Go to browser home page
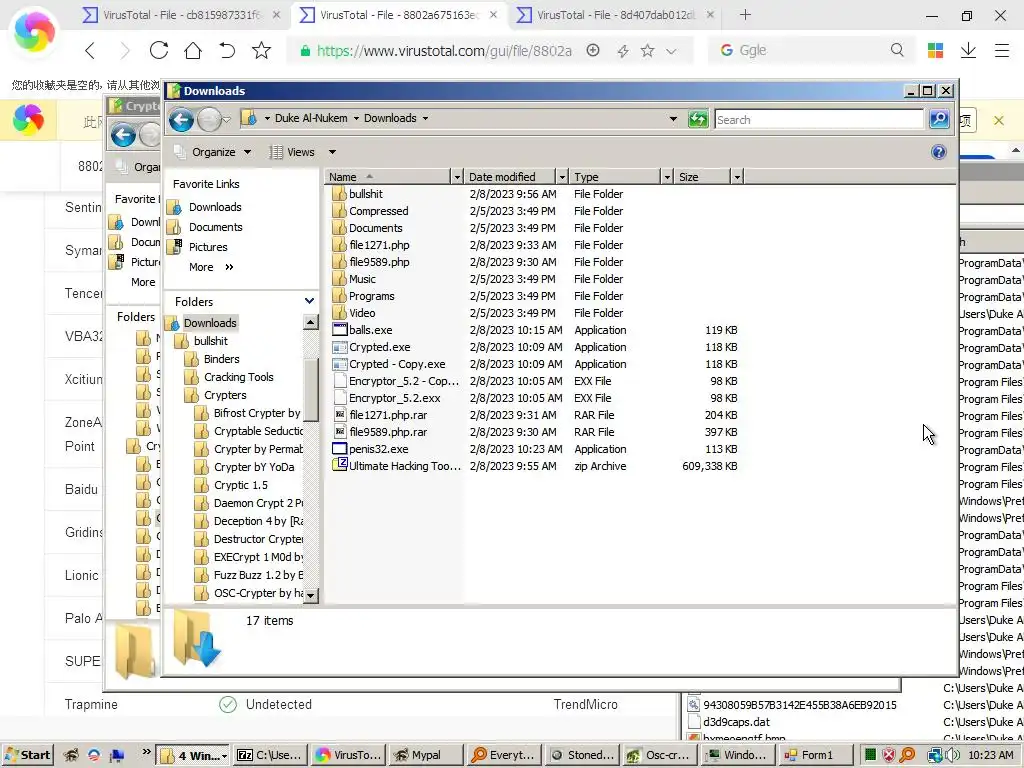 point(193,50)
